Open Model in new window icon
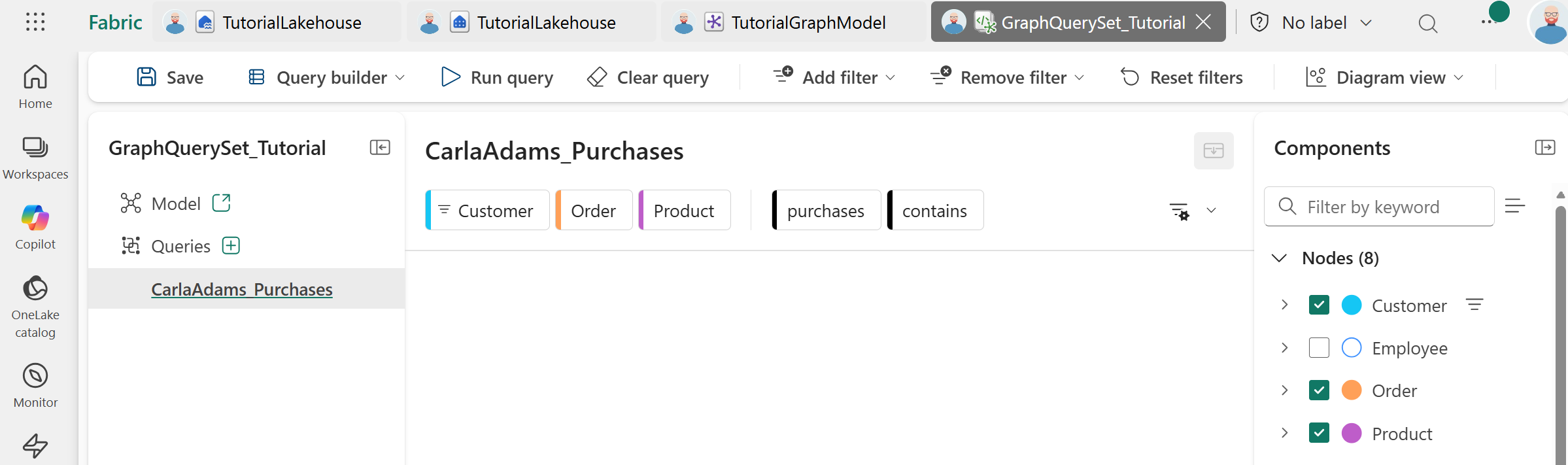The image size is (1568, 465). coord(222,203)
